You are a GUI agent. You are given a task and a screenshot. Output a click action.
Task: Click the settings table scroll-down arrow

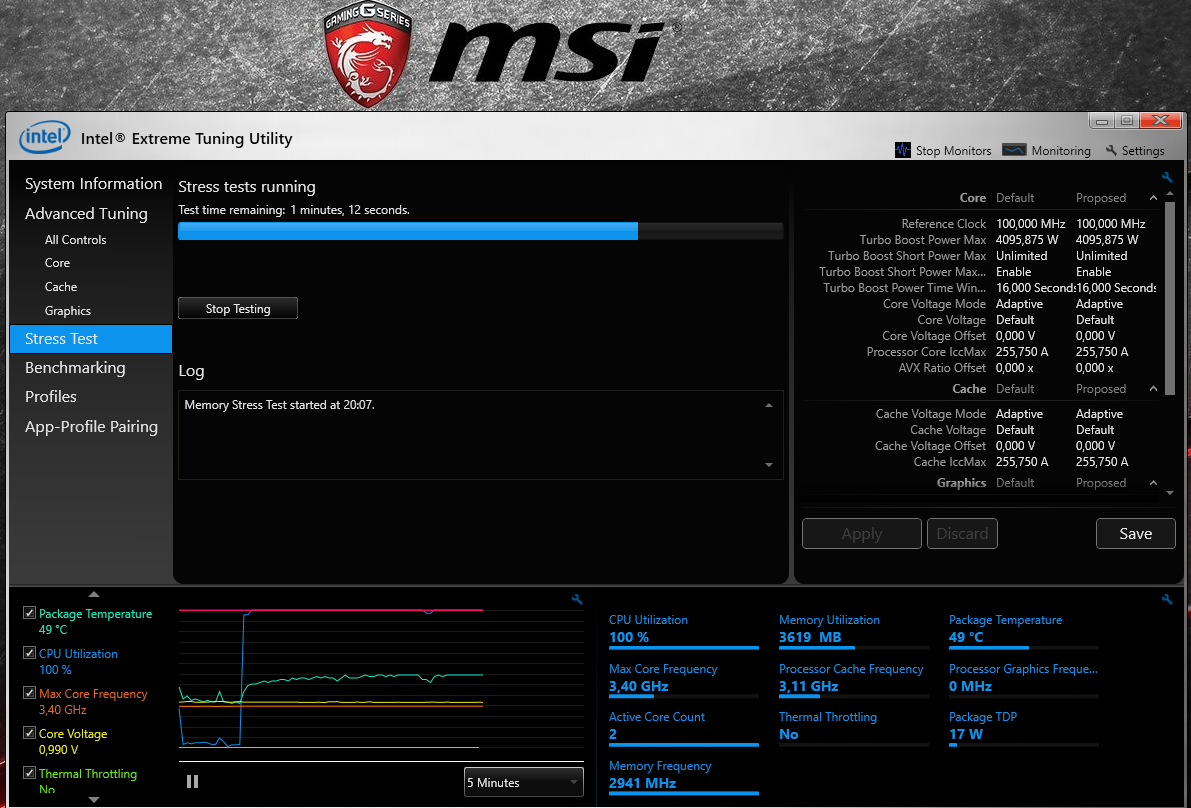coord(1170,493)
